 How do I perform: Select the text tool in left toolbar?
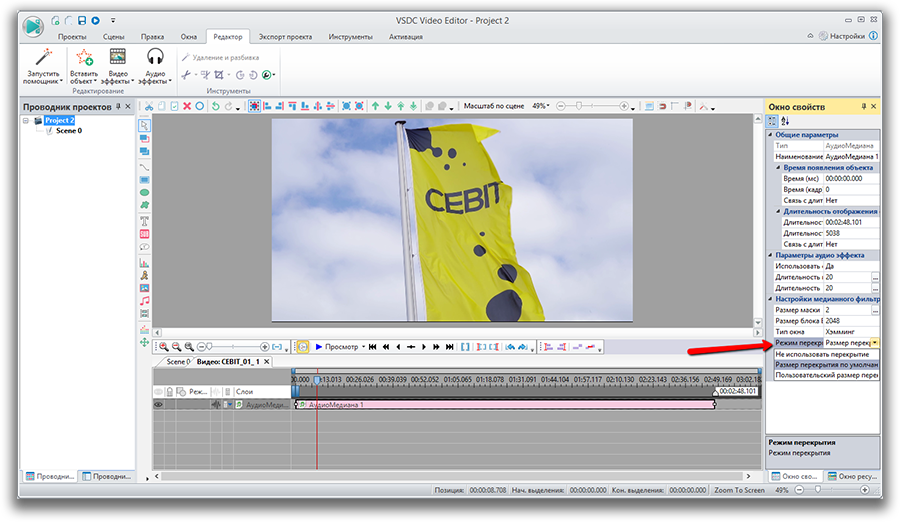144,220
